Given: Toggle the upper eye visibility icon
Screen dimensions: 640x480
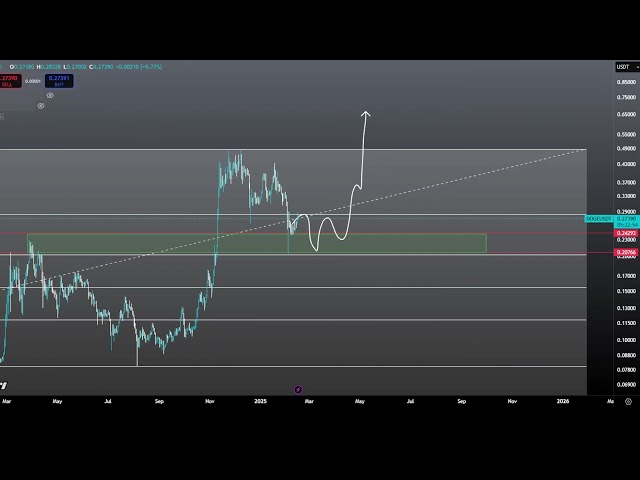Looking at the screenshot, I should 50,95.
